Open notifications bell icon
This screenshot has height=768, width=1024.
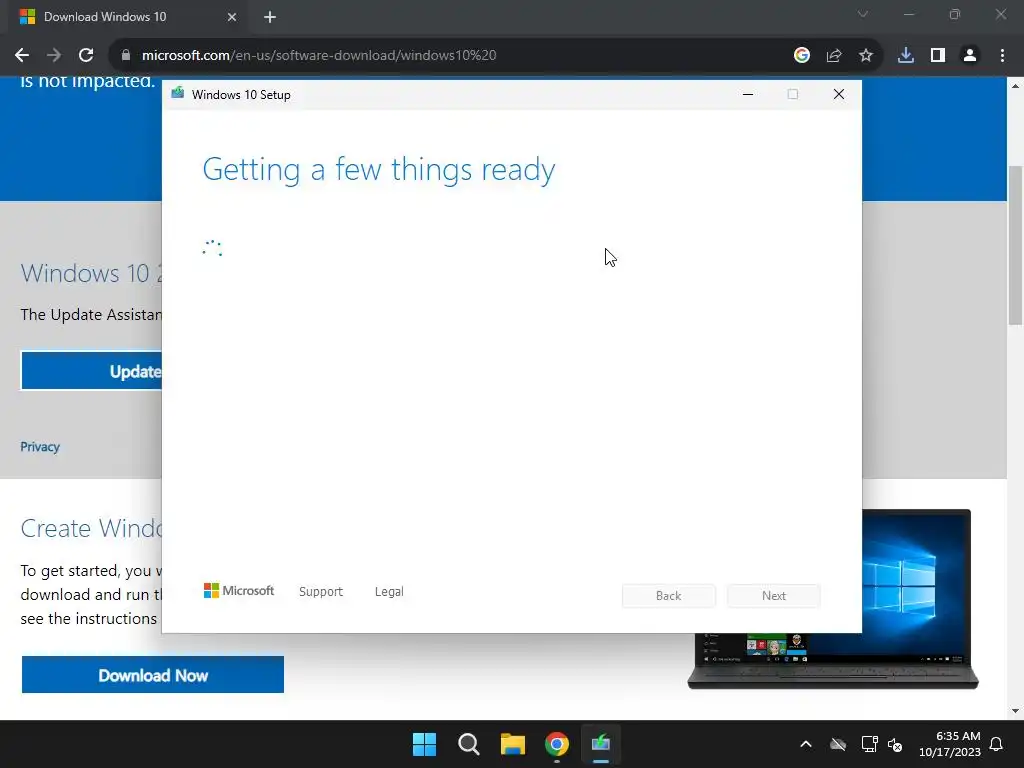[997, 744]
